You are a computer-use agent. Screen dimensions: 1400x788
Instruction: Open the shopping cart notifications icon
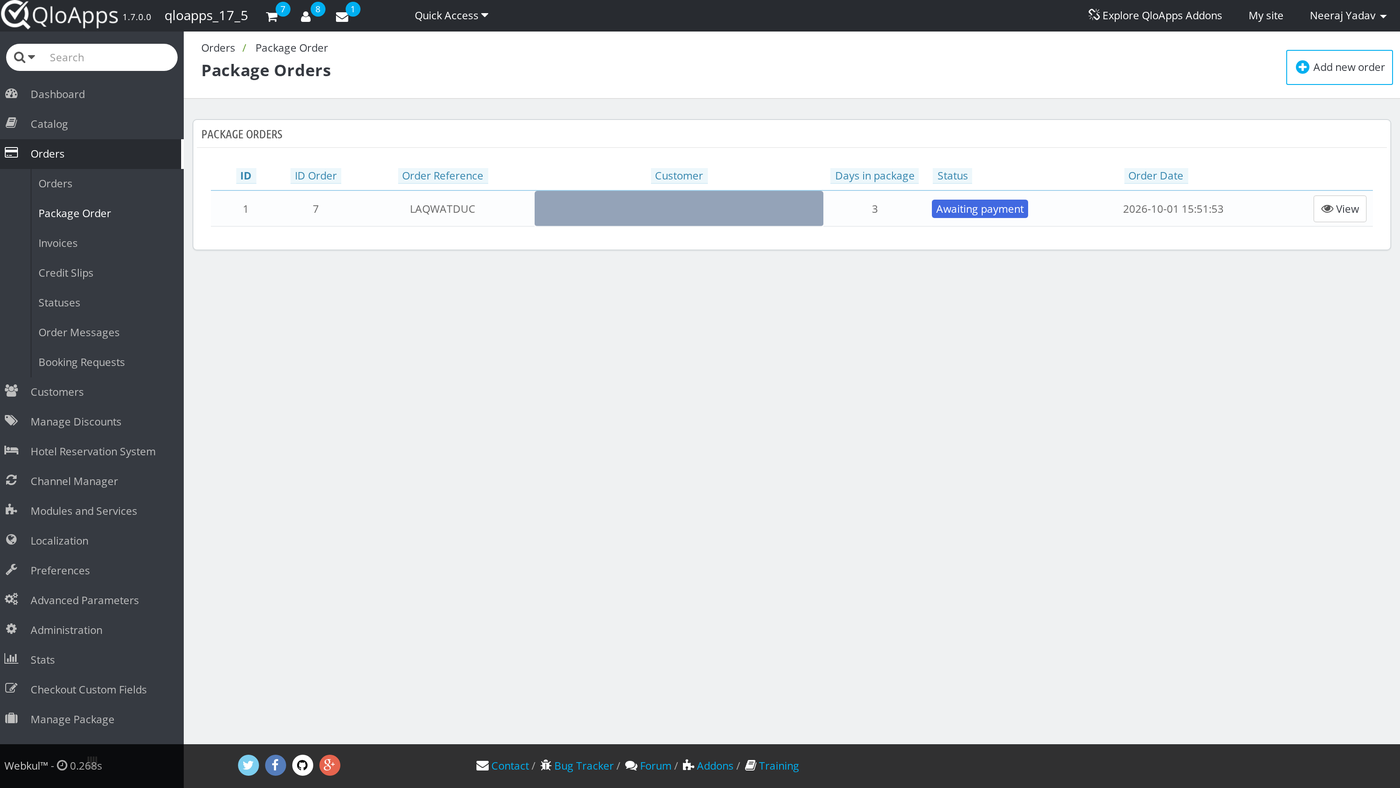[272, 17]
